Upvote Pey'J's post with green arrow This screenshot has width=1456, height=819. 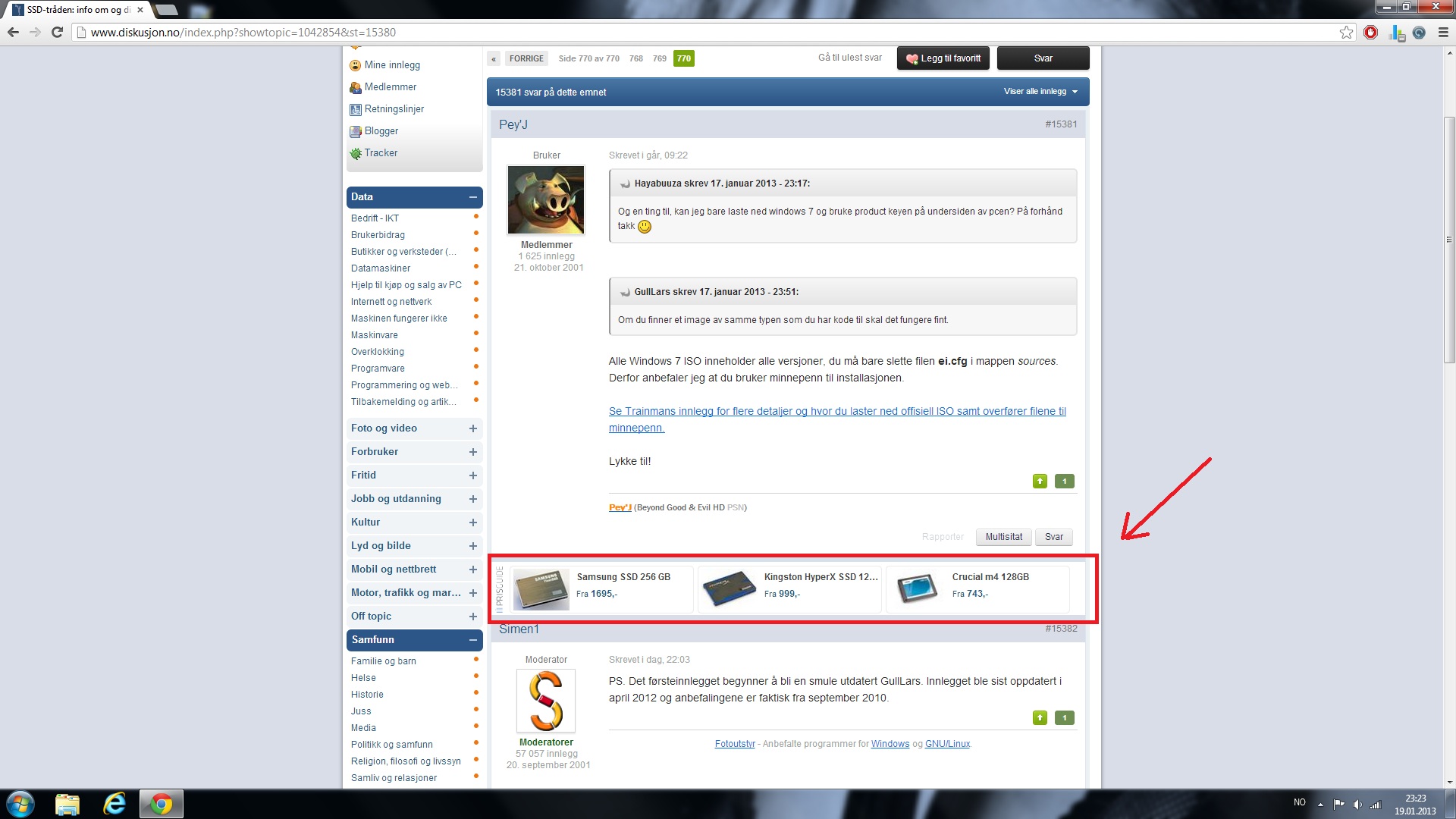point(1040,481)
